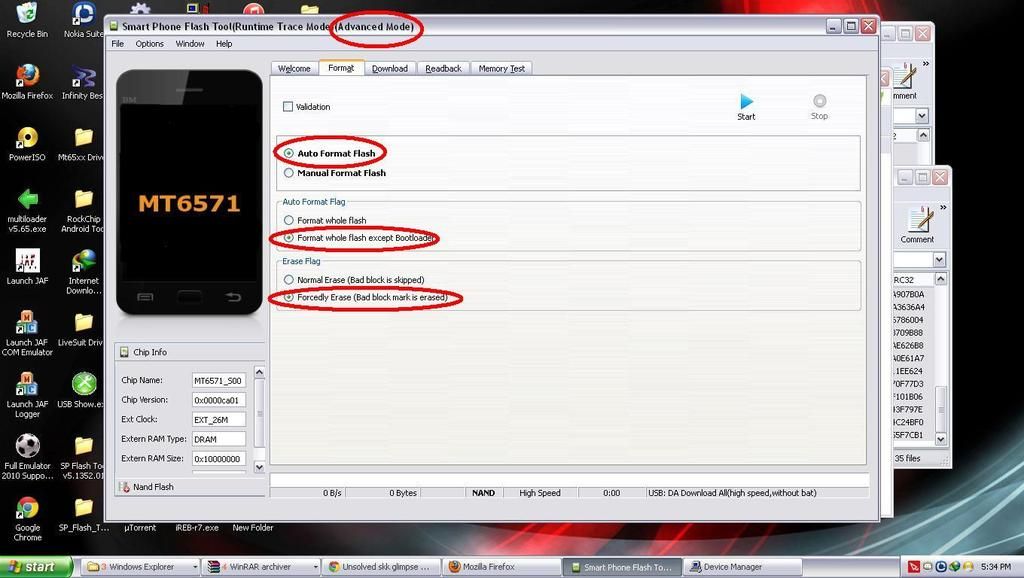Select Normal Erase radio button
Screen dimensions: 1024x578
[x=289, y=280]
